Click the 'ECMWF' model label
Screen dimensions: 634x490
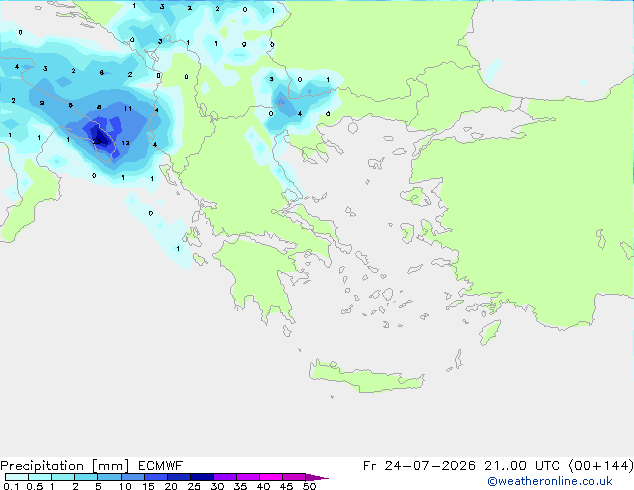(161, 466)
